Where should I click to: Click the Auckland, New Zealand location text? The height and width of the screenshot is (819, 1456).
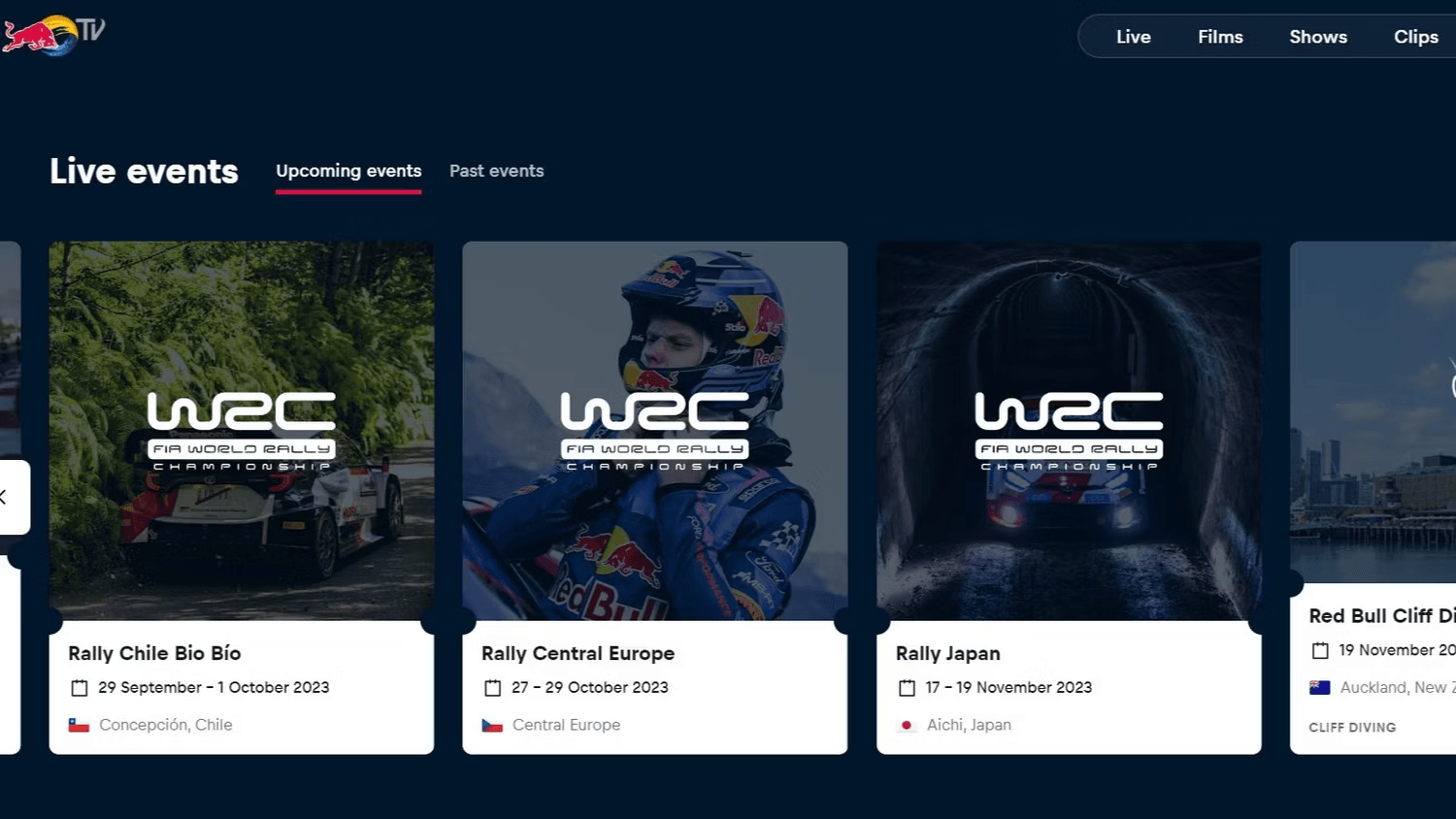click(1398, 687)
